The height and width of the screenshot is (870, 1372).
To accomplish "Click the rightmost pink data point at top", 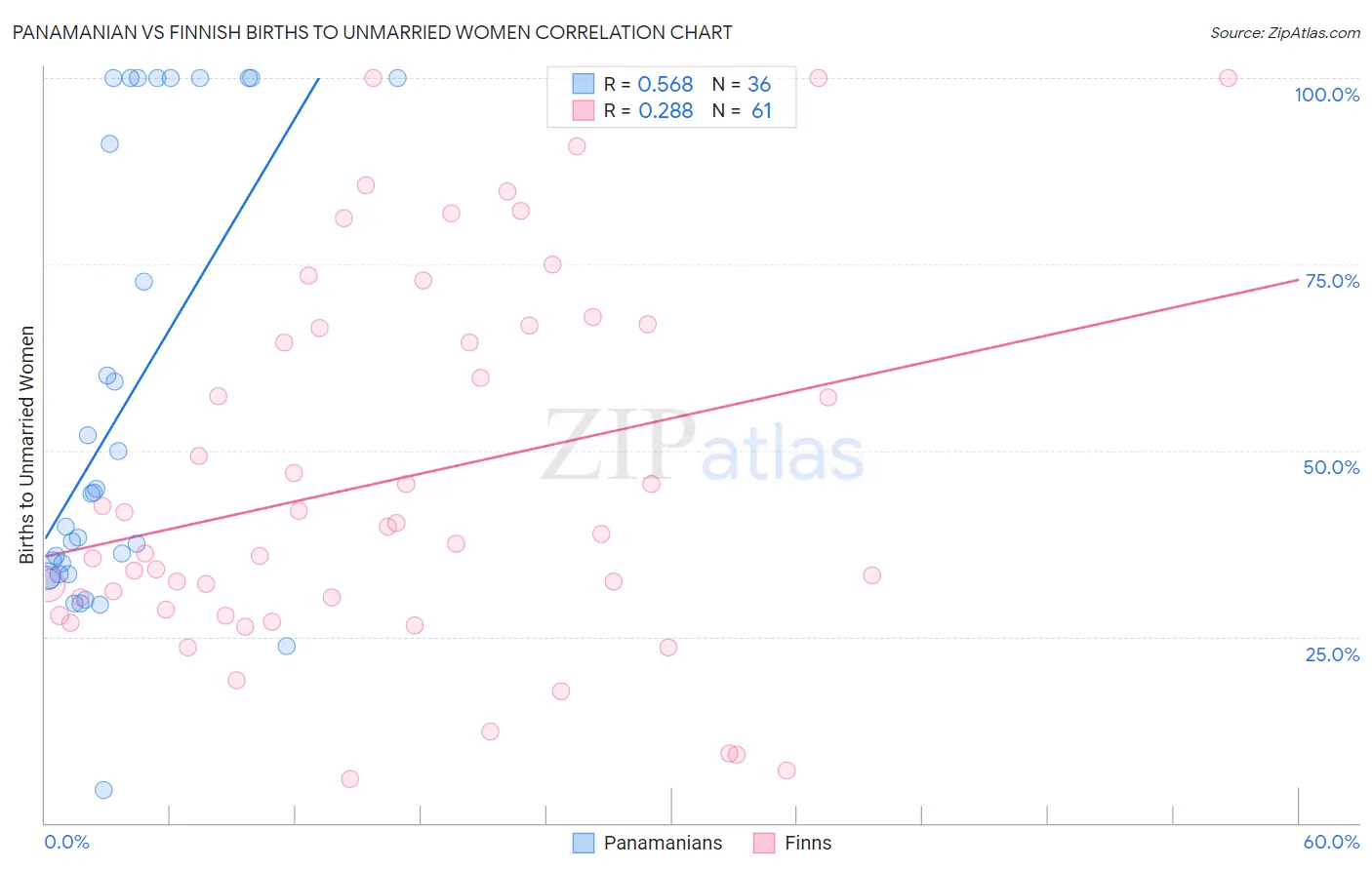I will pyautogui.click(x=1228, y=78).
